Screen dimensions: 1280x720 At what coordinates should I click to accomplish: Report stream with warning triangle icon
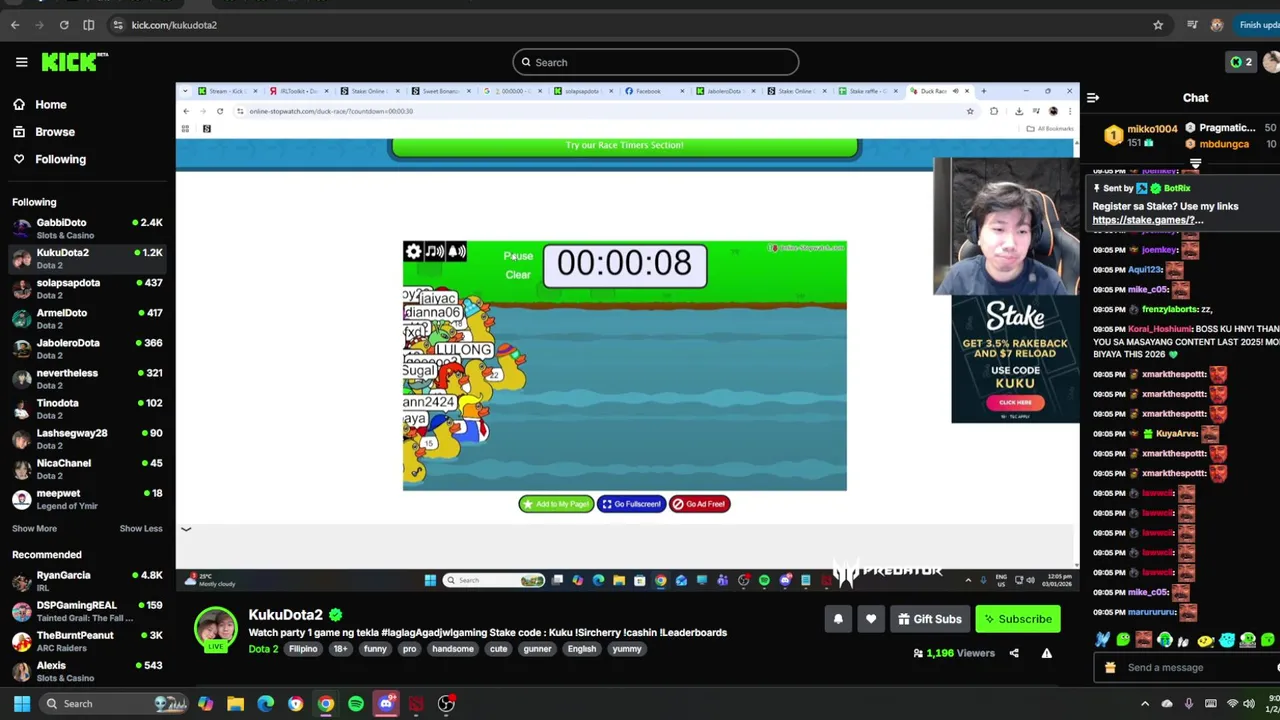[x=1047, y=653]
